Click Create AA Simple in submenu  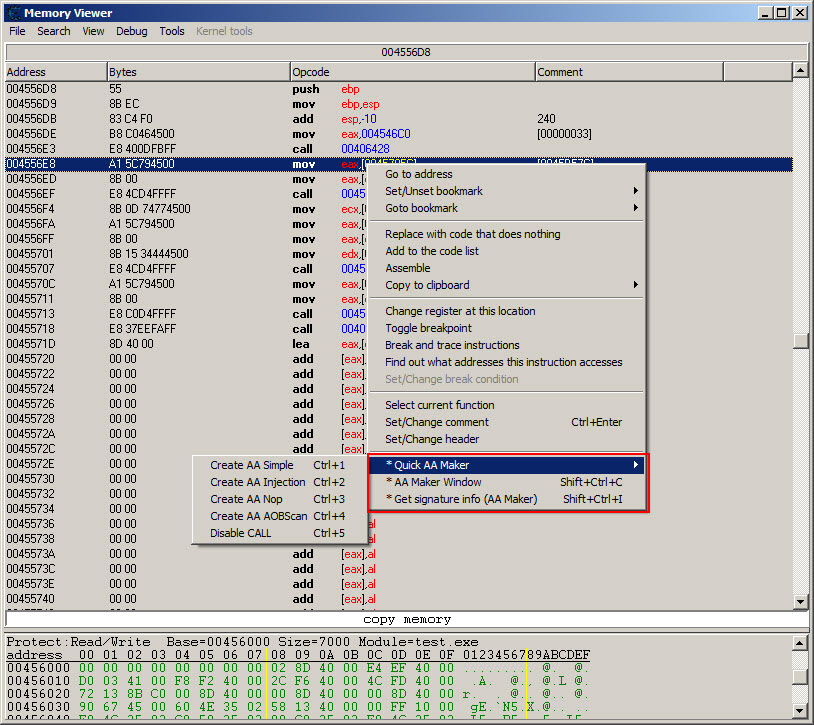click(279, 465)
